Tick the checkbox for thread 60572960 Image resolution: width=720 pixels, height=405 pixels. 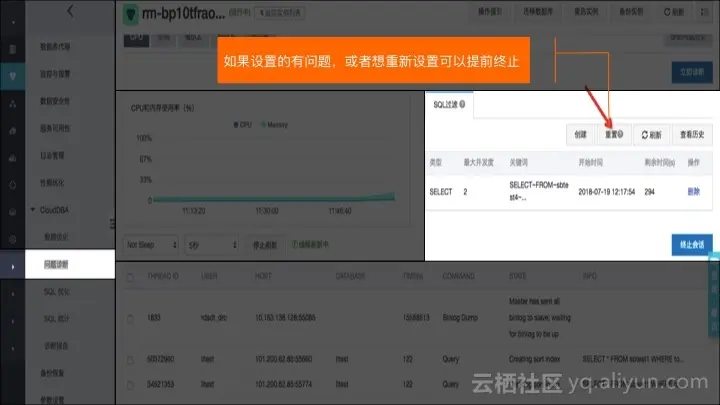[x=130, y=360]
